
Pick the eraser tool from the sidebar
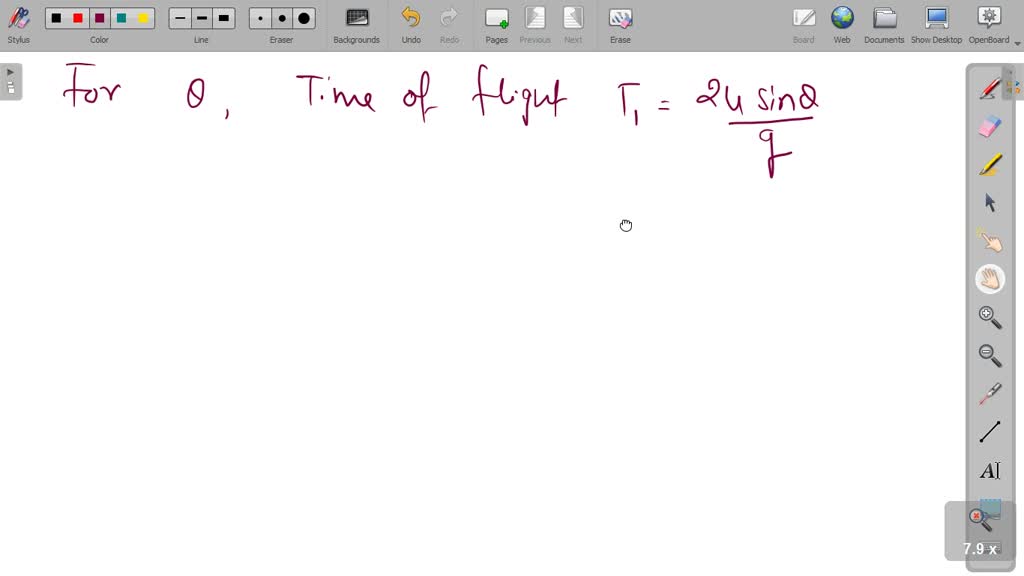pos(988,125)
